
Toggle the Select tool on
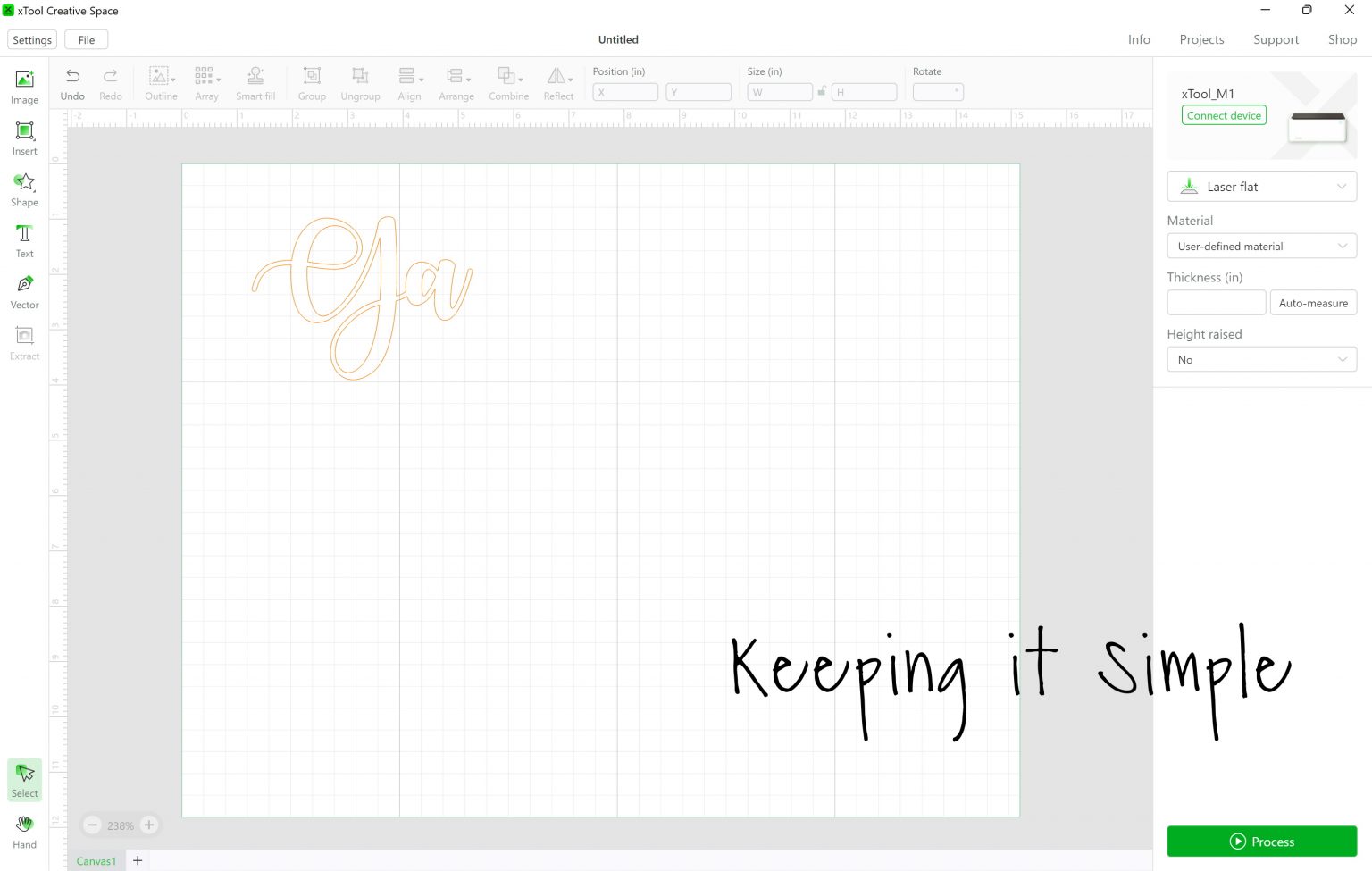pos(24,777)
